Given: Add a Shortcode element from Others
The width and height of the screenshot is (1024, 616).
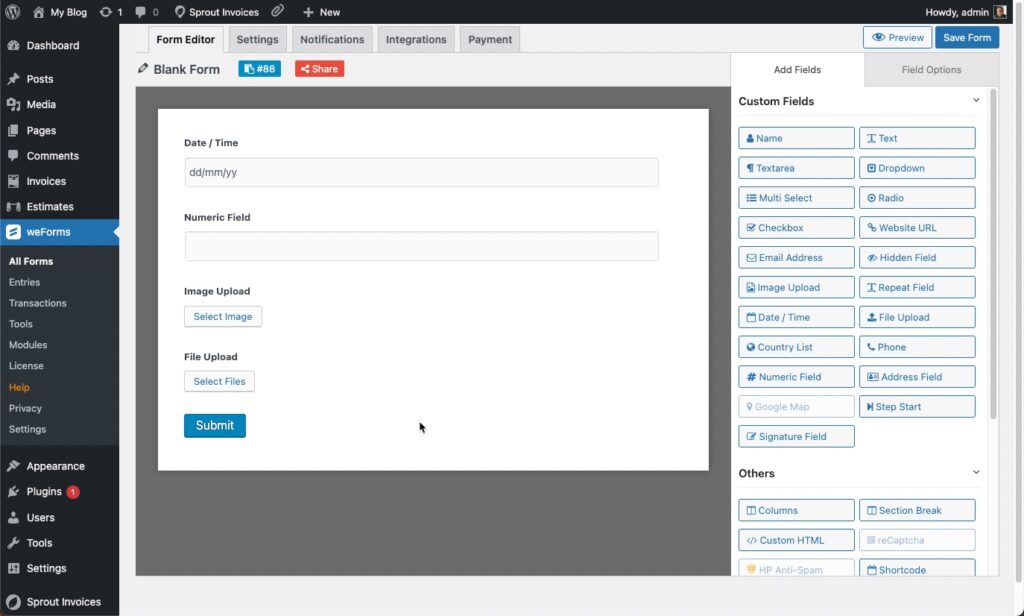Looking at the screenshot, I should pyautogui.click(x=916, y=569).
